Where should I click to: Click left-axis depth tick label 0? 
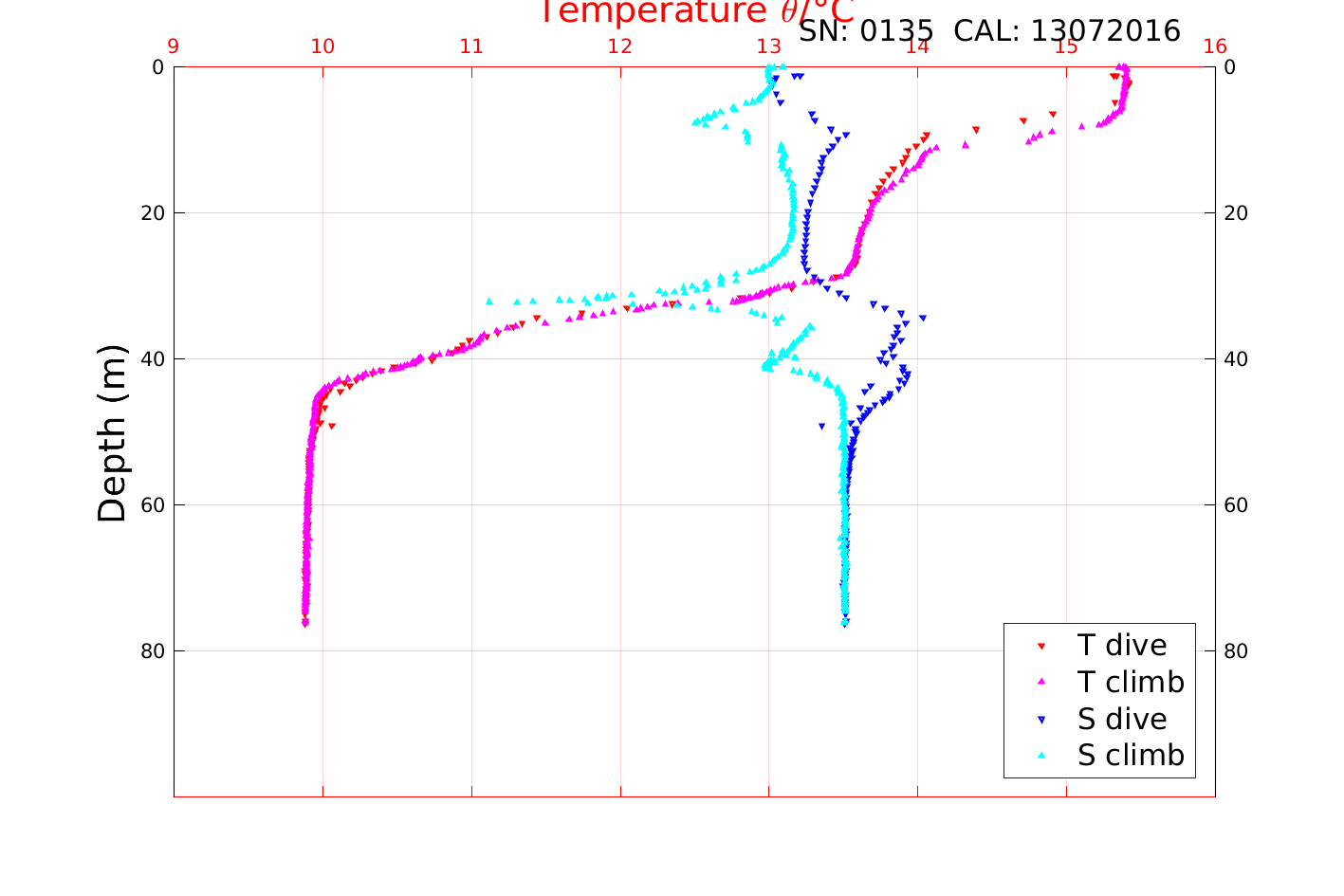coord(158,67)
